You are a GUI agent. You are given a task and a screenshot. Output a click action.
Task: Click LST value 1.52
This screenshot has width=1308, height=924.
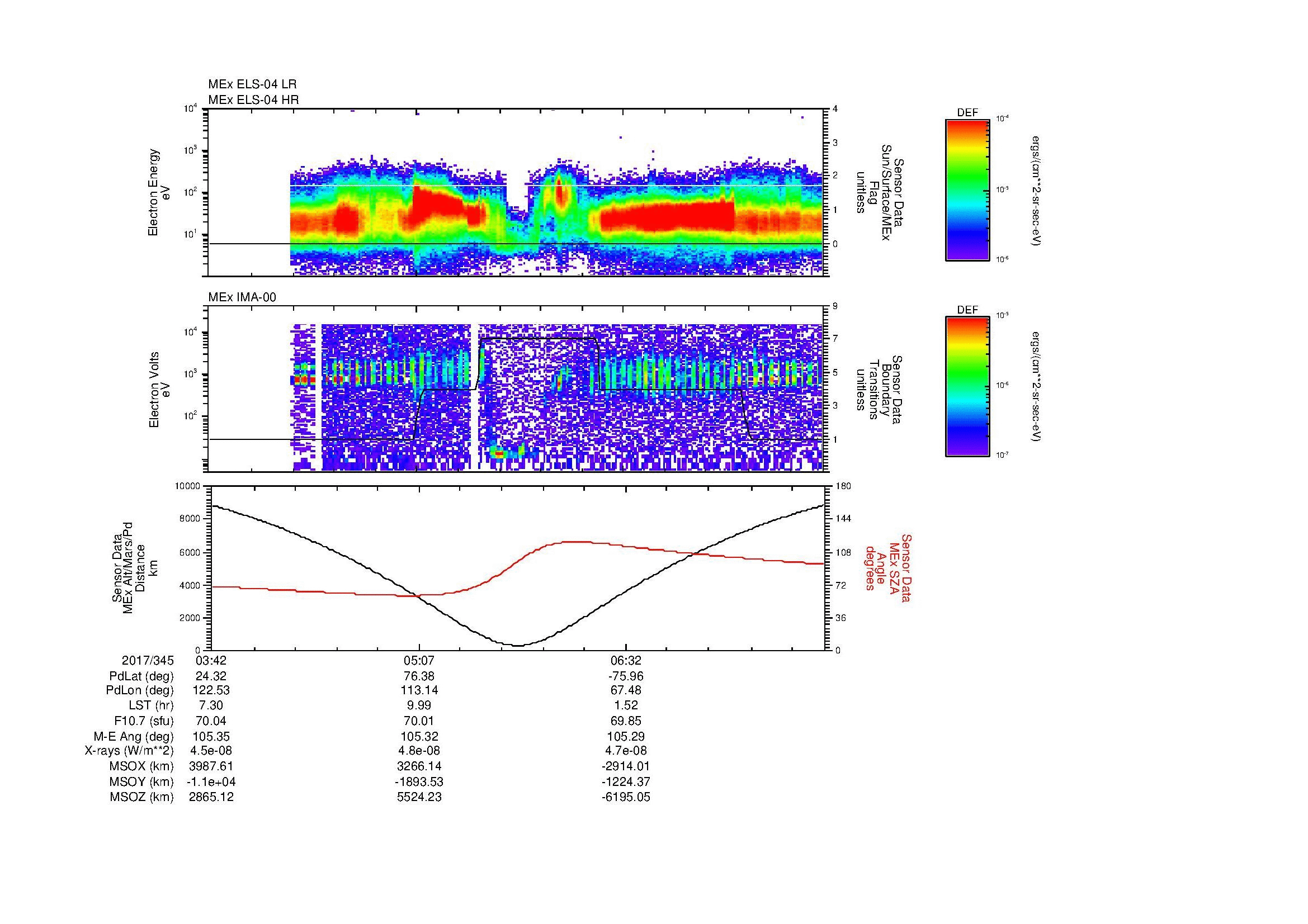tap(626, 706)
